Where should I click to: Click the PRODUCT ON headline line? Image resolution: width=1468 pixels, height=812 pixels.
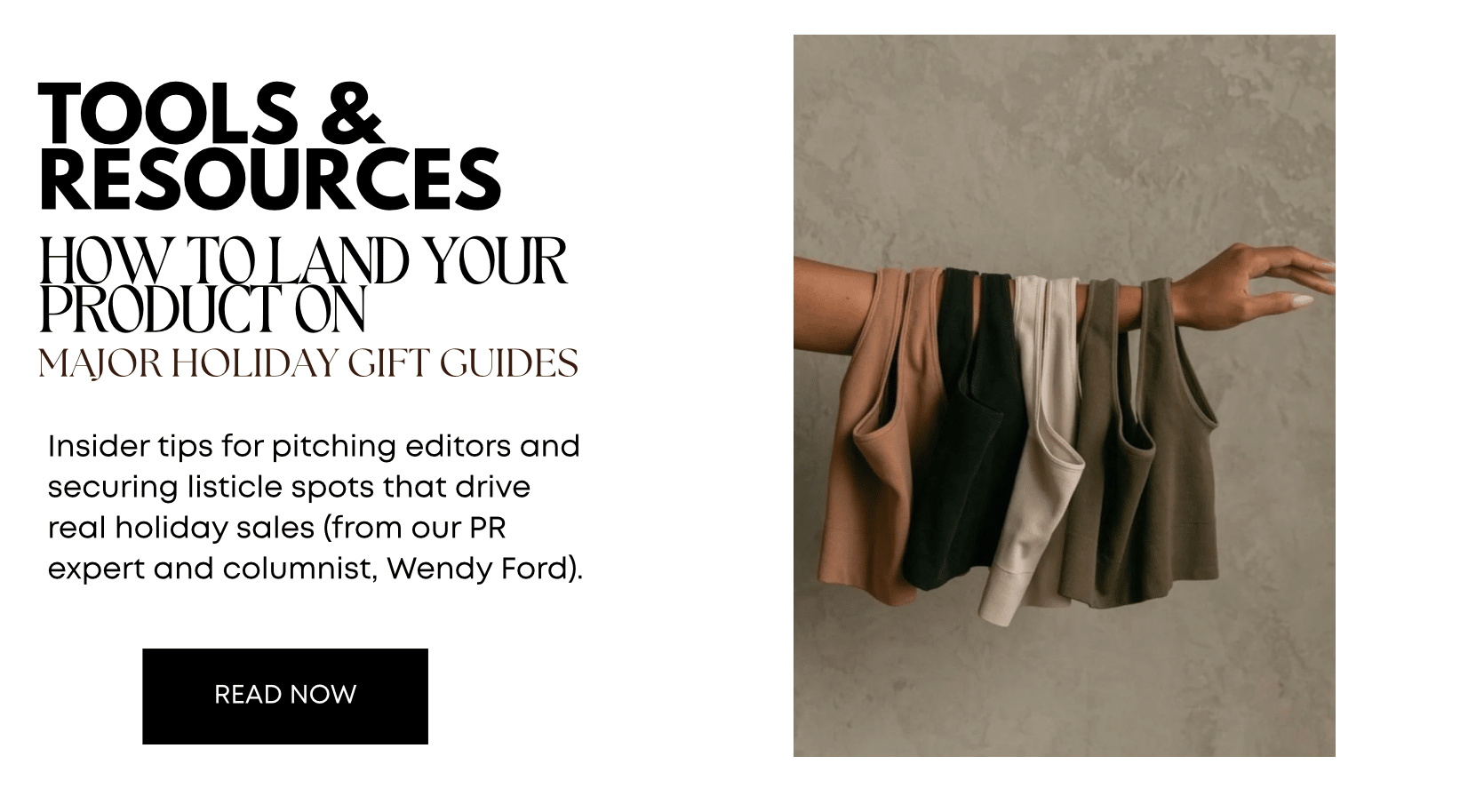[203, 309]
